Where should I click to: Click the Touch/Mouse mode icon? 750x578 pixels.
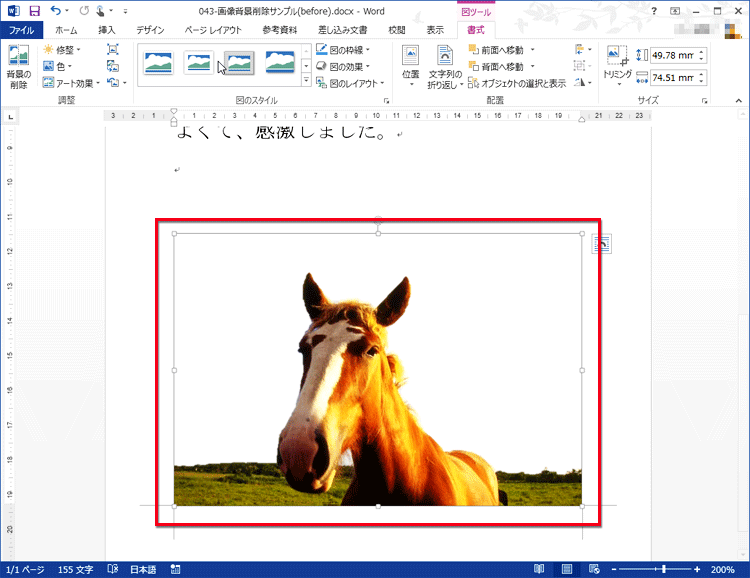tap(100, 11)
